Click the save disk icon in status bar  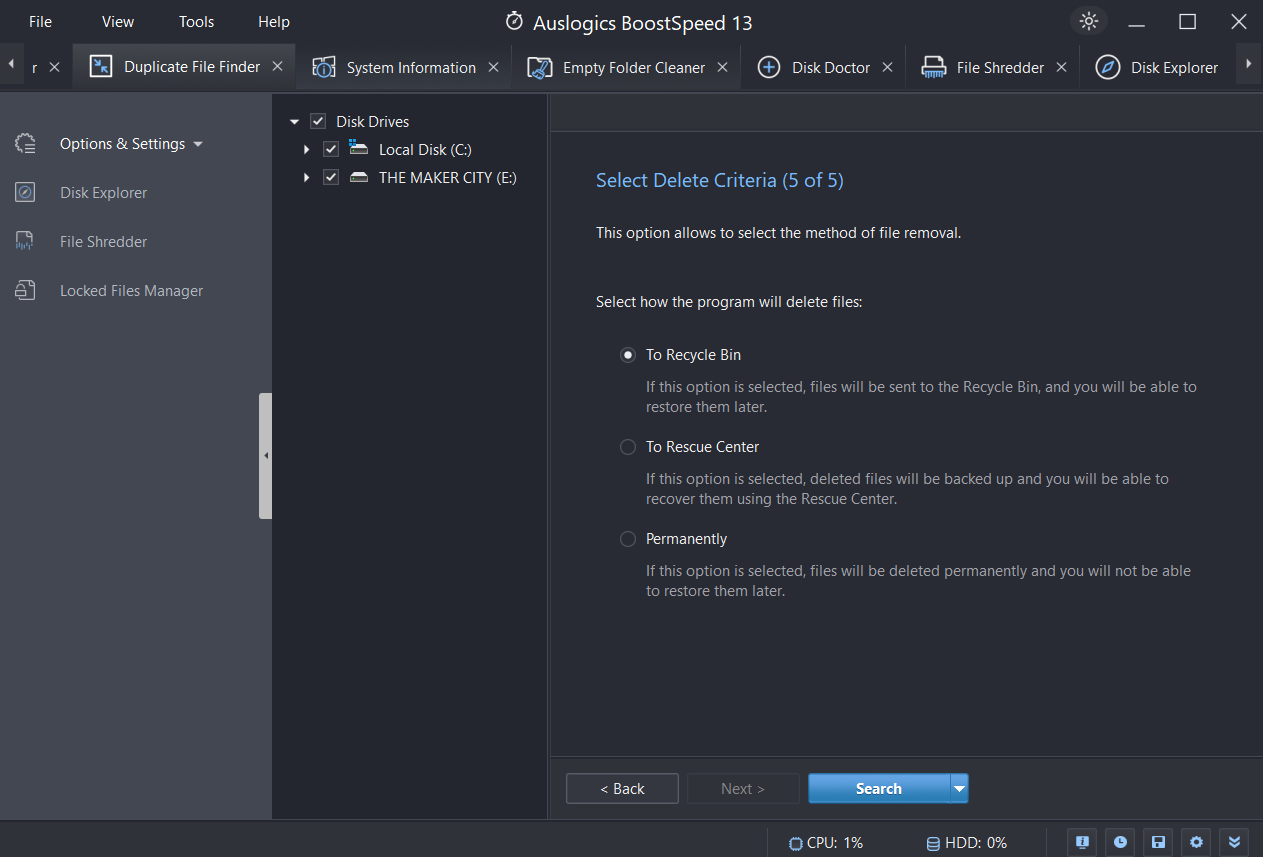pyautogui.click(x=1158, y=842)
